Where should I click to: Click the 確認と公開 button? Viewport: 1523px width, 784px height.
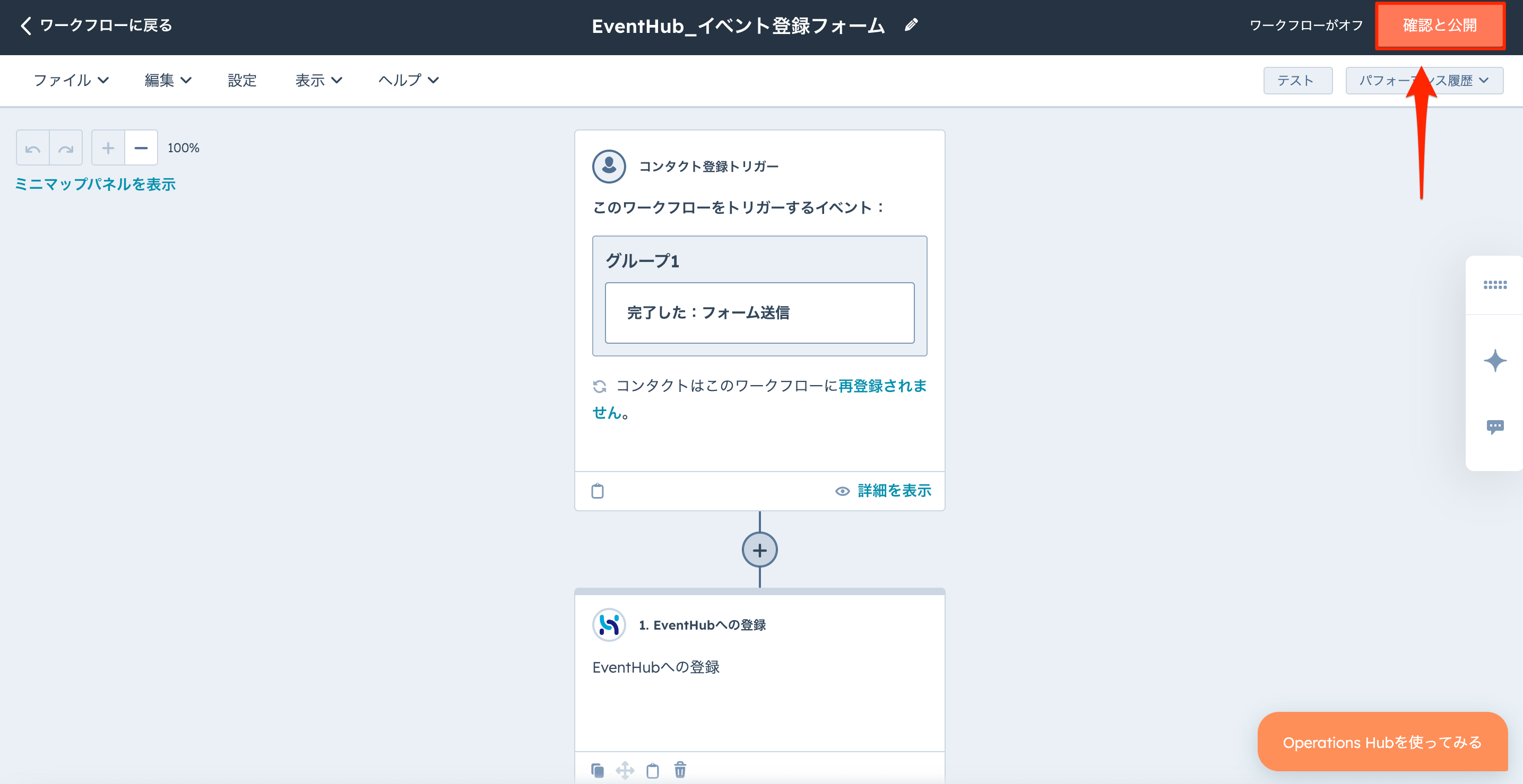click(x=1440, y=25)
